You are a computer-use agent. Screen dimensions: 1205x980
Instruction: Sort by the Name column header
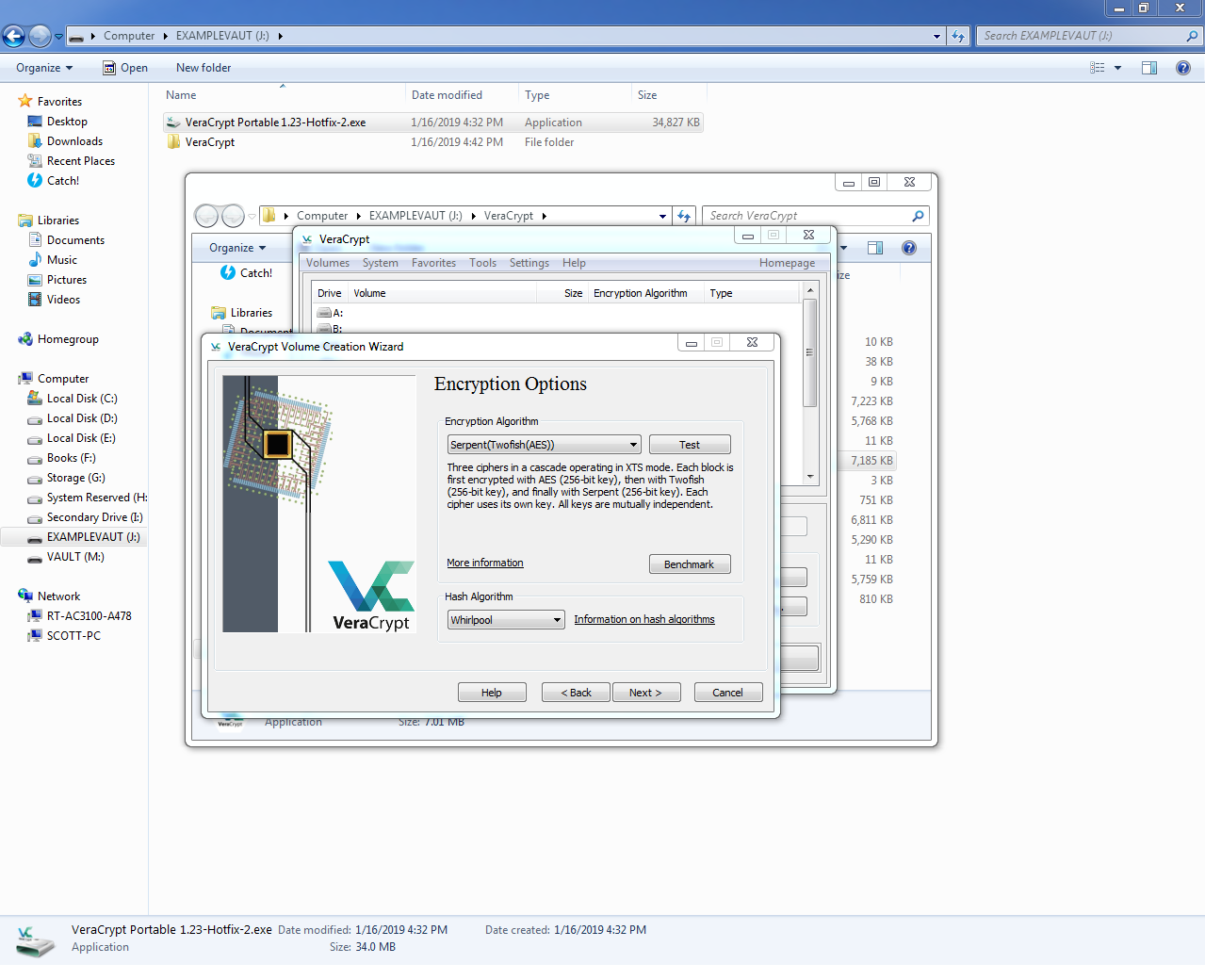283,95
